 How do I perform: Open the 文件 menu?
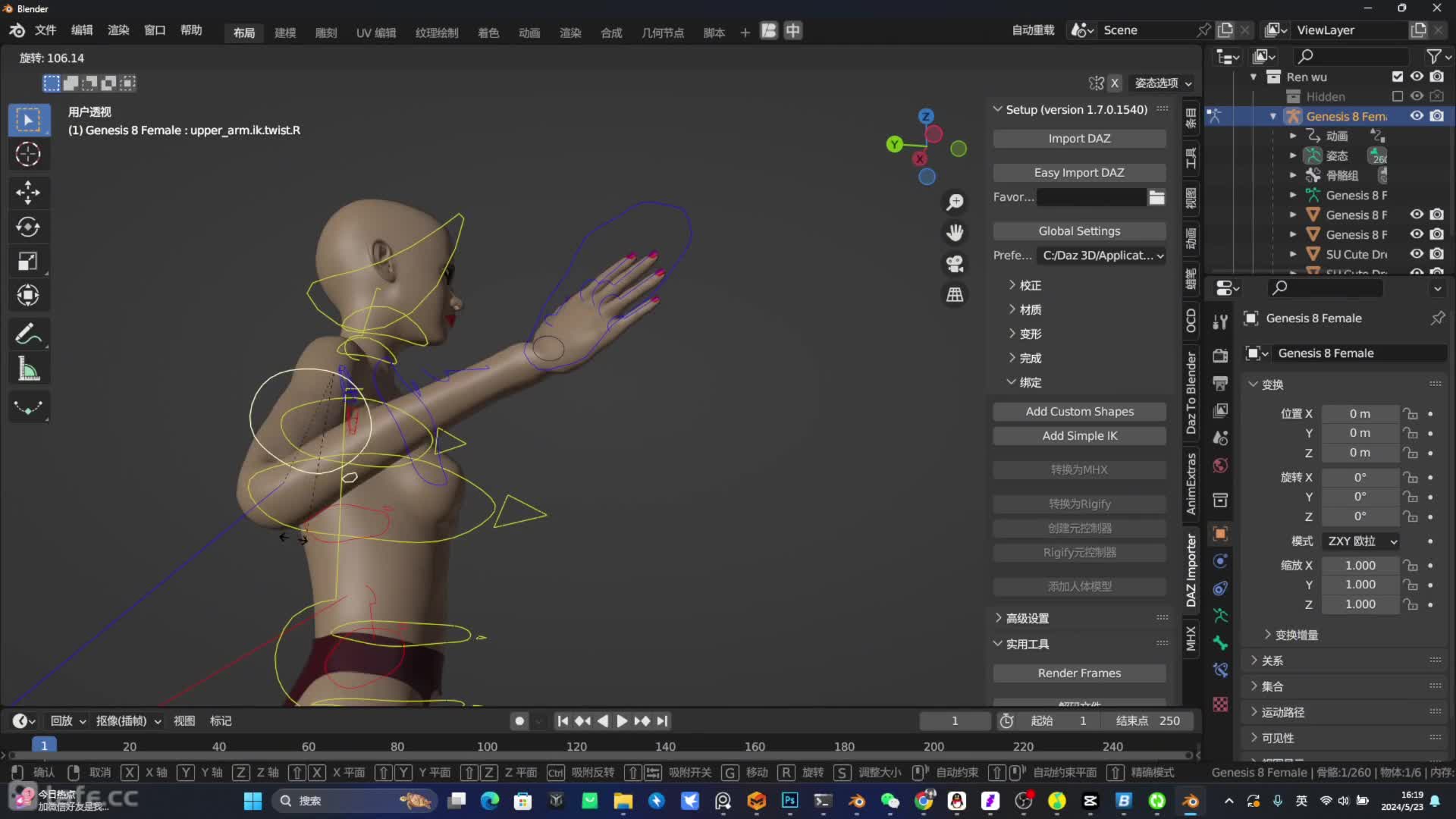tap(45, 30)
